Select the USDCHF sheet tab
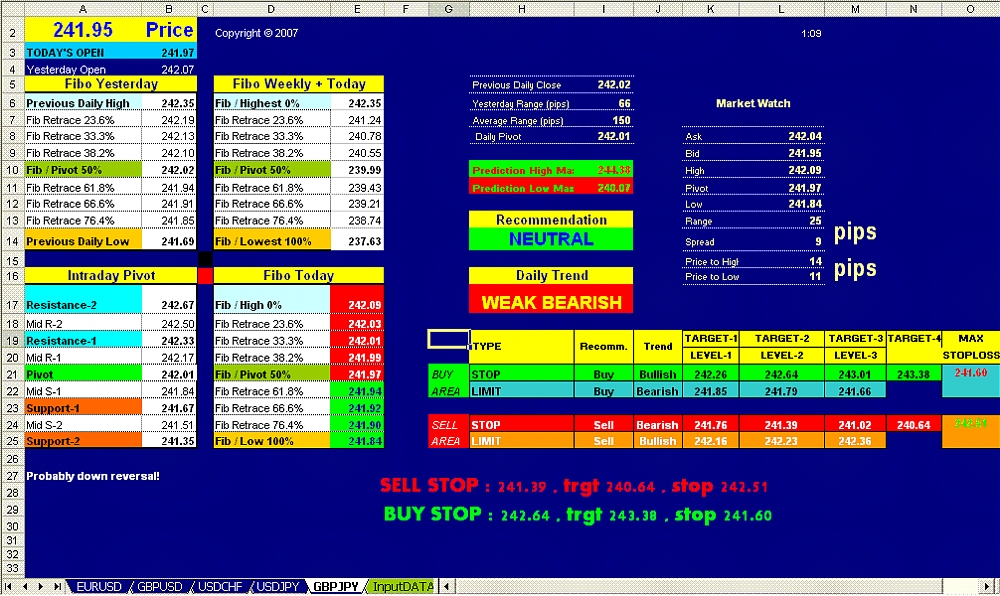The image size is (1000, 596). coord(222,587)
